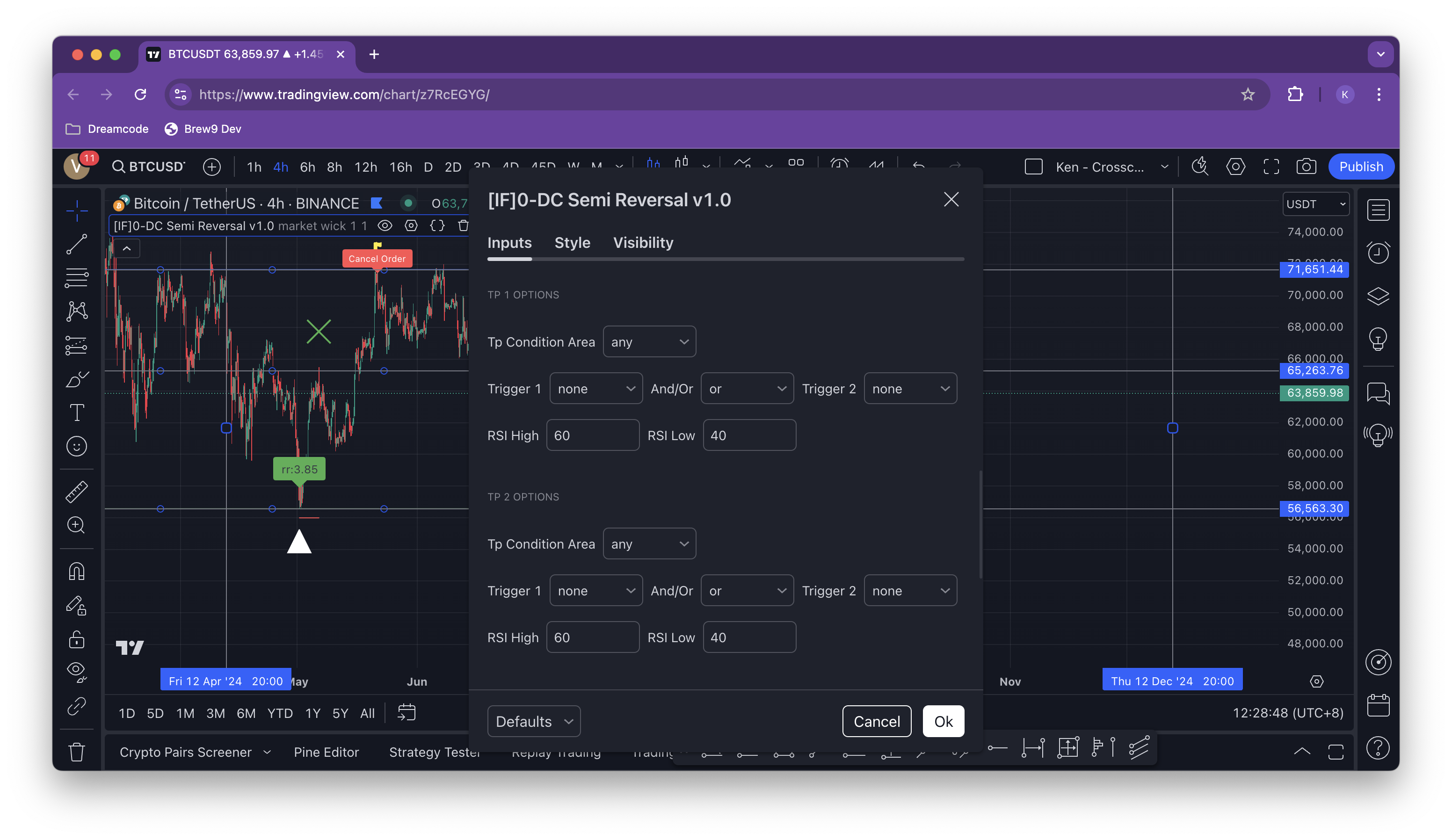This screenshot has width=1452, height=840.
Task: Close the indicator settings dialog
Action: 951,199
